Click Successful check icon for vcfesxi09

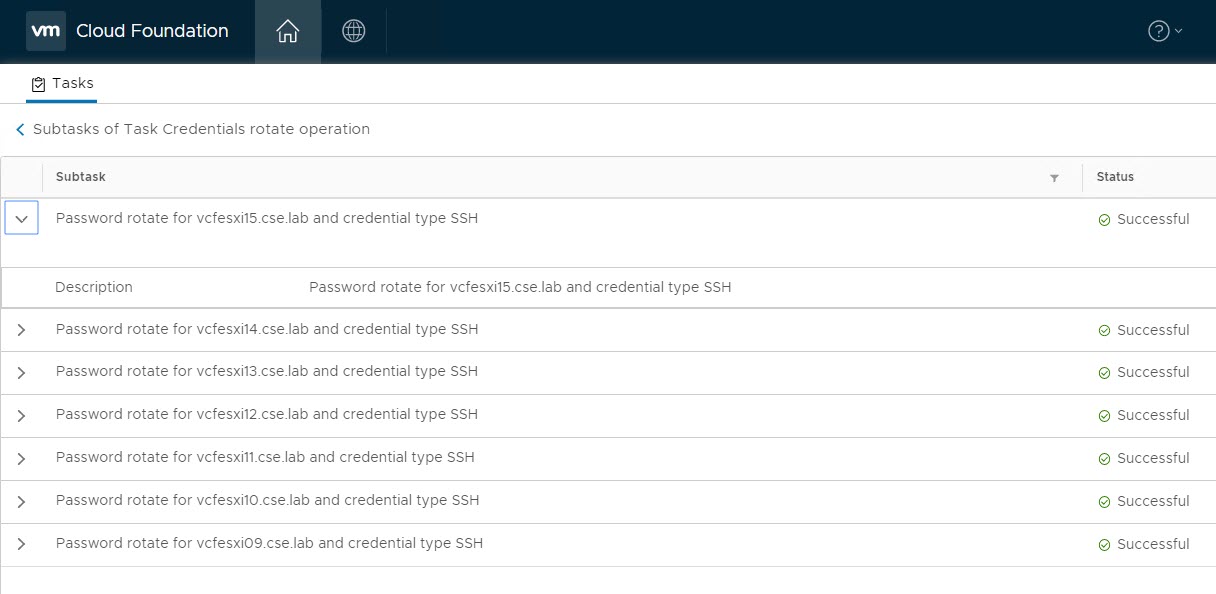1104,545
